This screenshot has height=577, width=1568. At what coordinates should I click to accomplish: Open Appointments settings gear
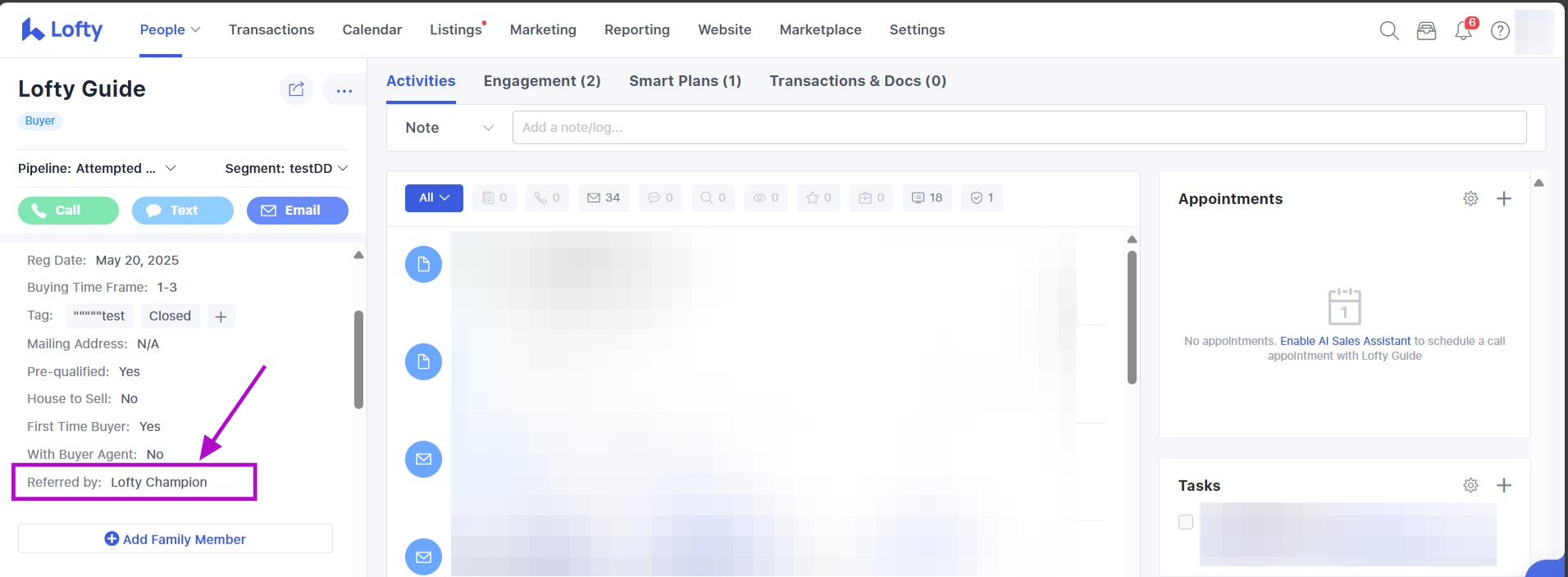tap(1470, 198)
